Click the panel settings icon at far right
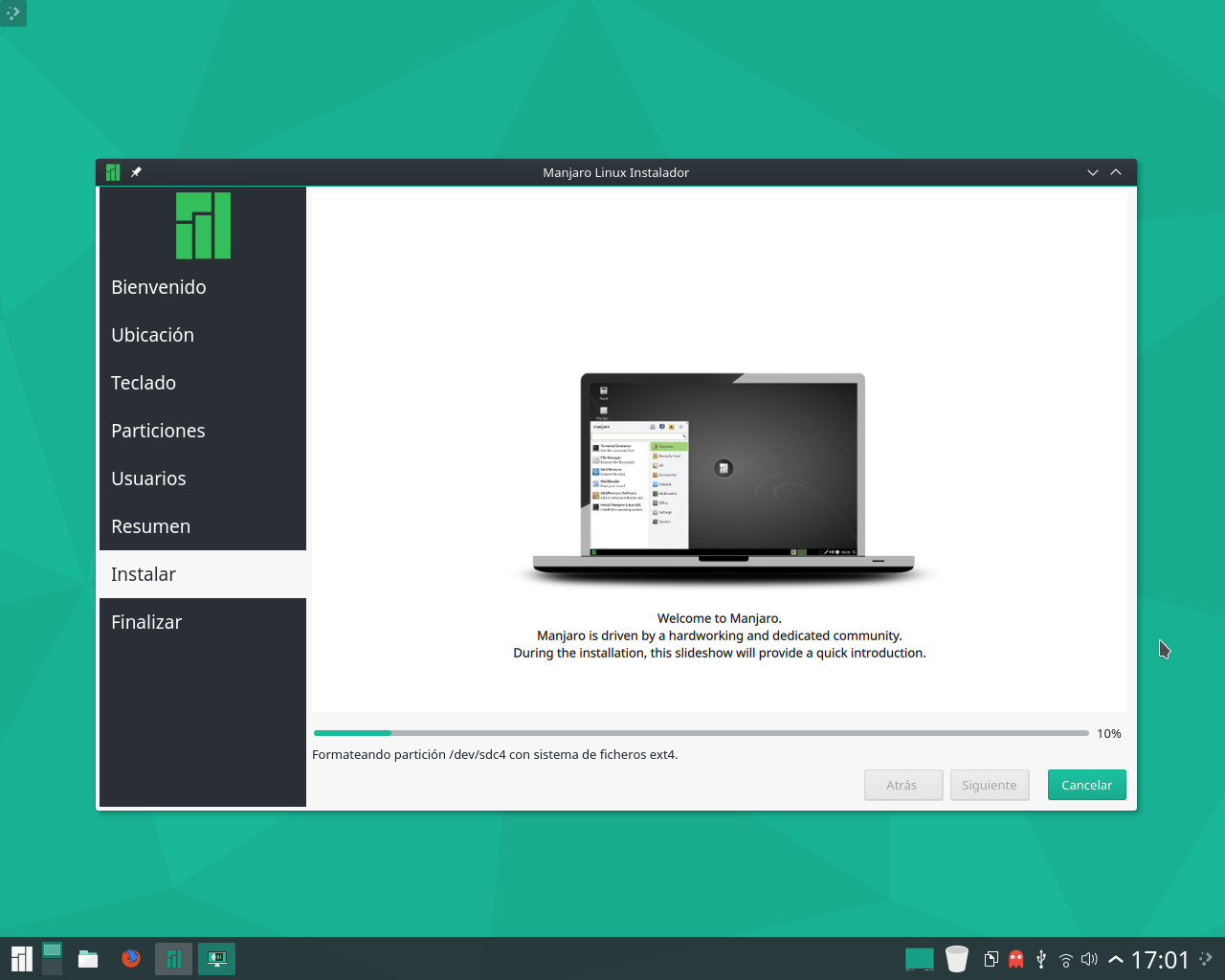Screen dimensions: 1225x980 point(1206,958)
